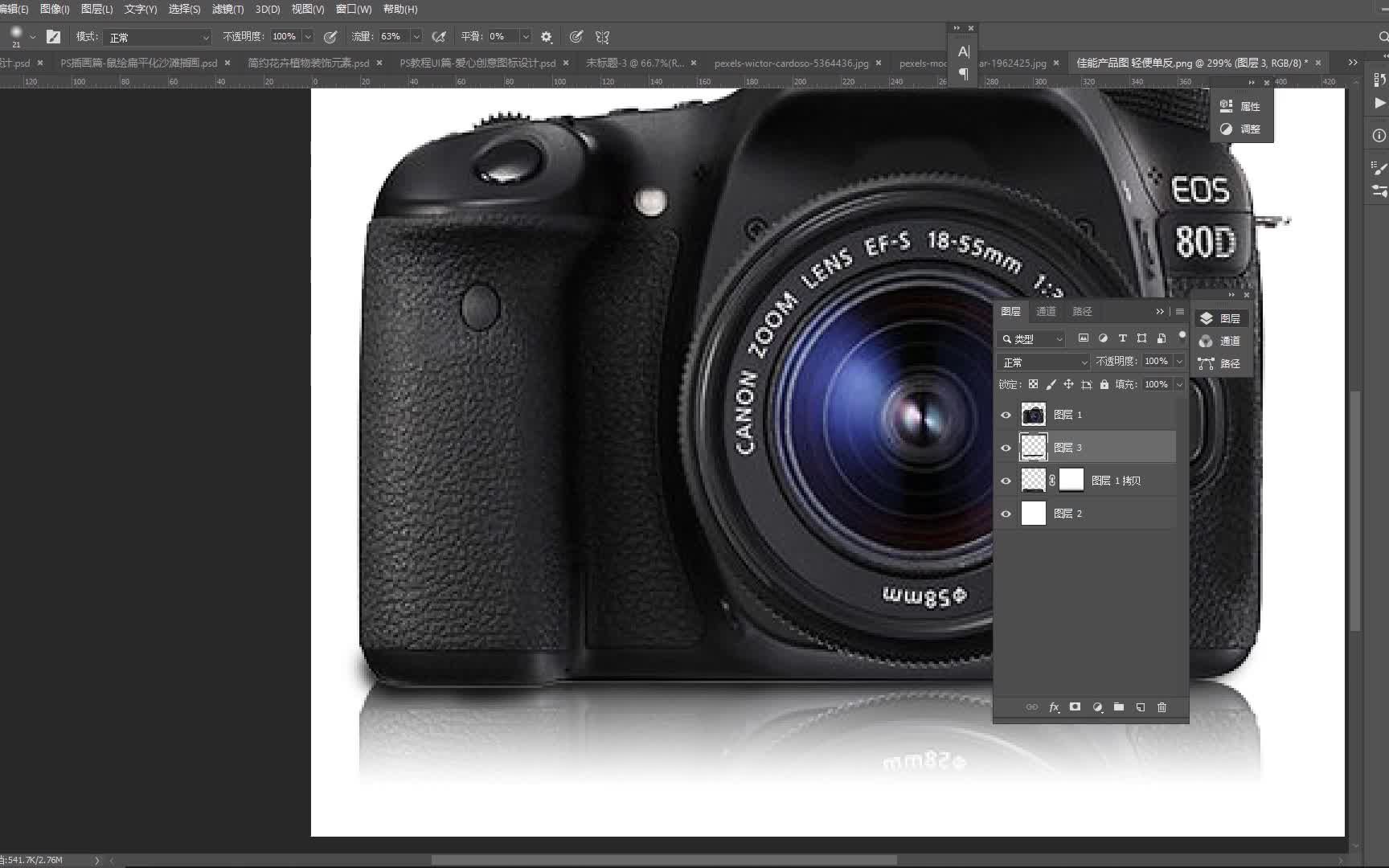Open smoothing 0% dropdown arrow
The height and width of the screenshot is (868, 1389).
pos(526,37)
